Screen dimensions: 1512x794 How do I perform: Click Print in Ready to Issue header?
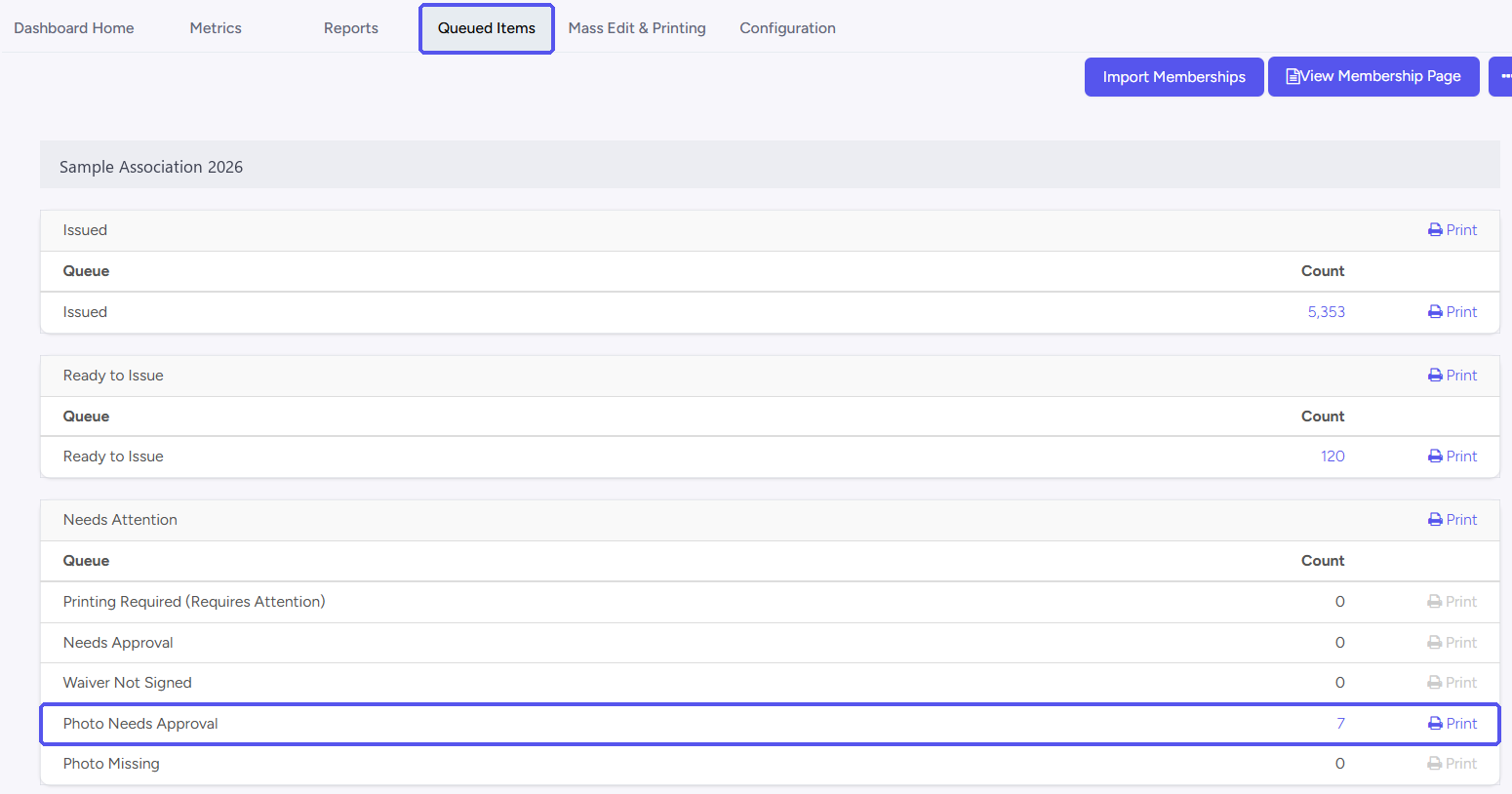pyautogui.click(x=1452, y=376)
